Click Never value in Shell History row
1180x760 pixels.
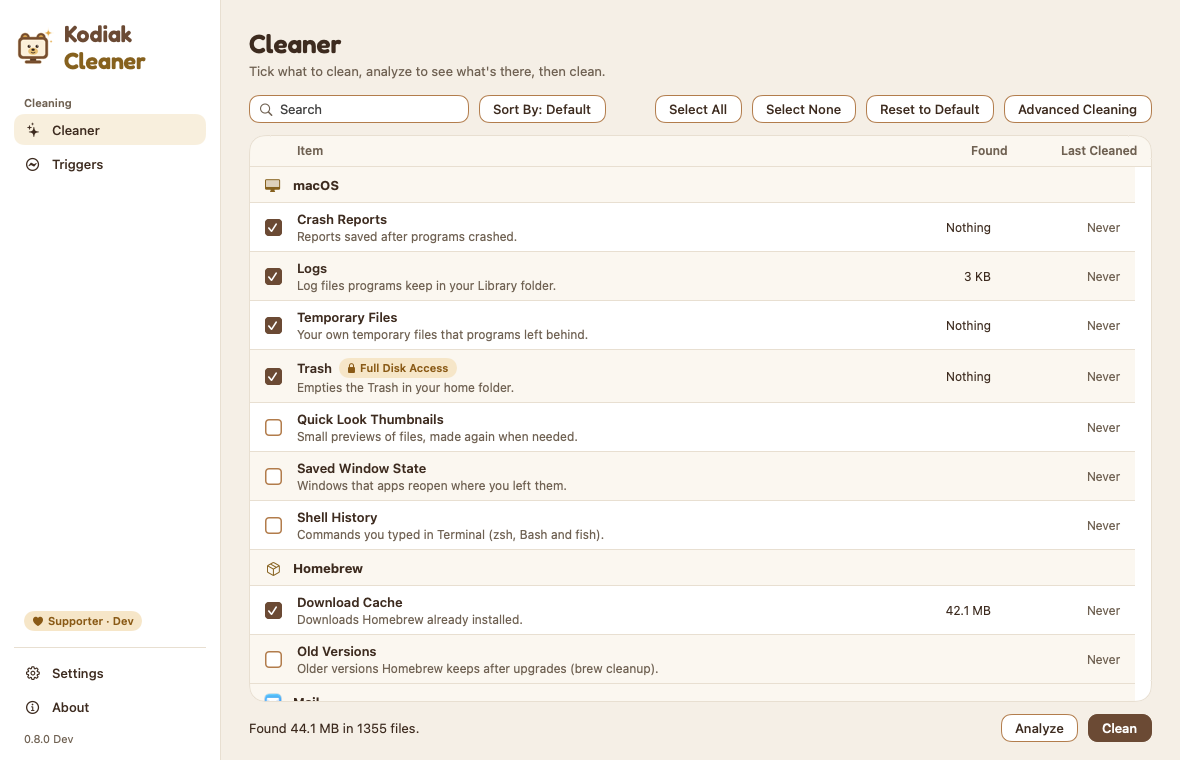(1103, 526)
